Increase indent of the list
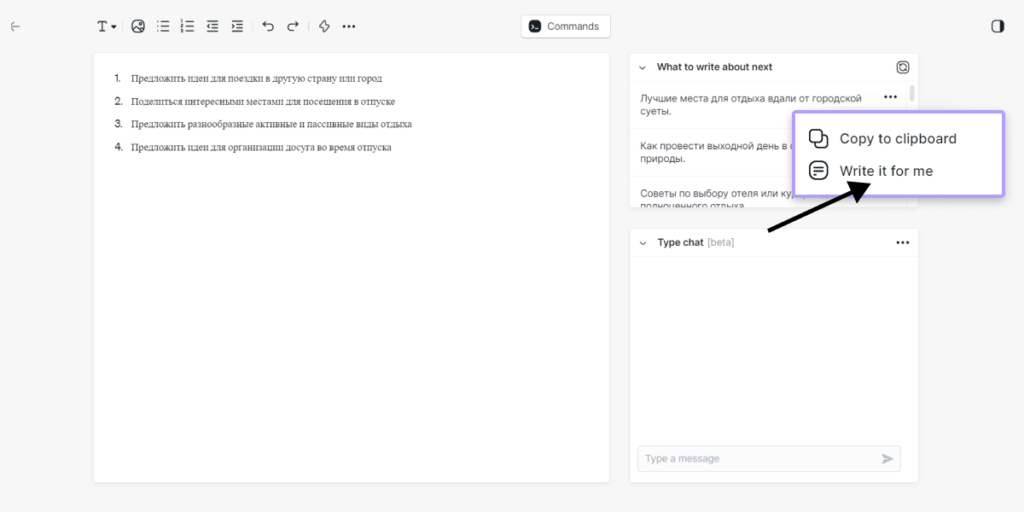 click(x=237, y=27)
